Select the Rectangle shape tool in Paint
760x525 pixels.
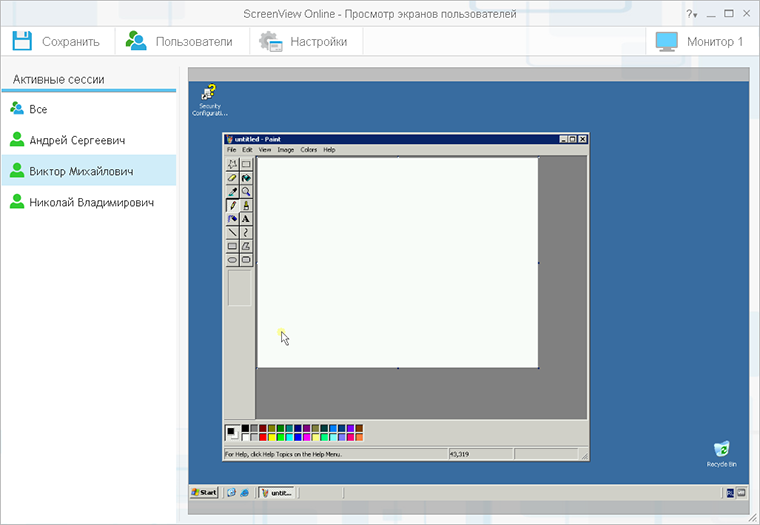click(232, 246)
